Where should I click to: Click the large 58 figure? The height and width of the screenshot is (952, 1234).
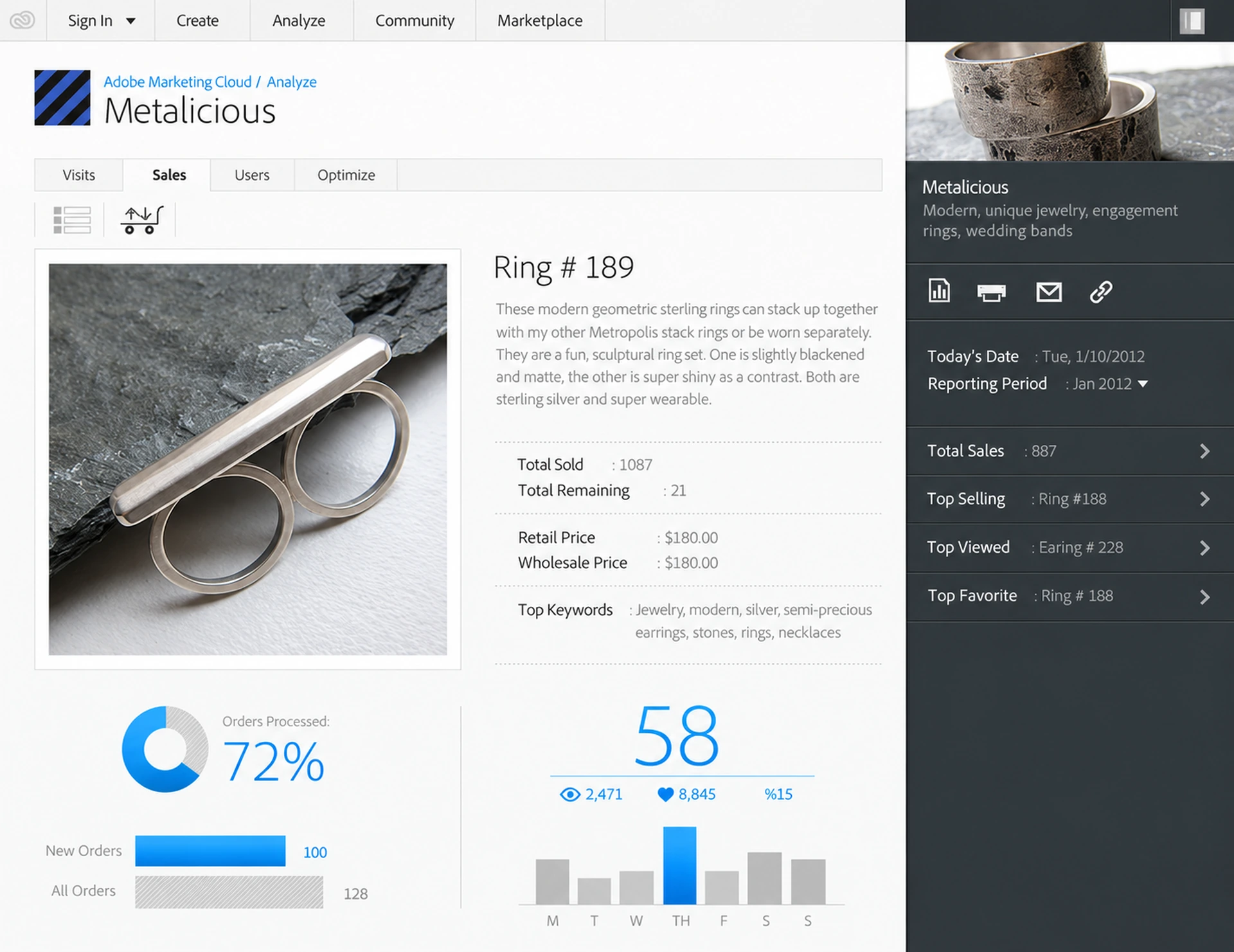[x=677, y=735]
